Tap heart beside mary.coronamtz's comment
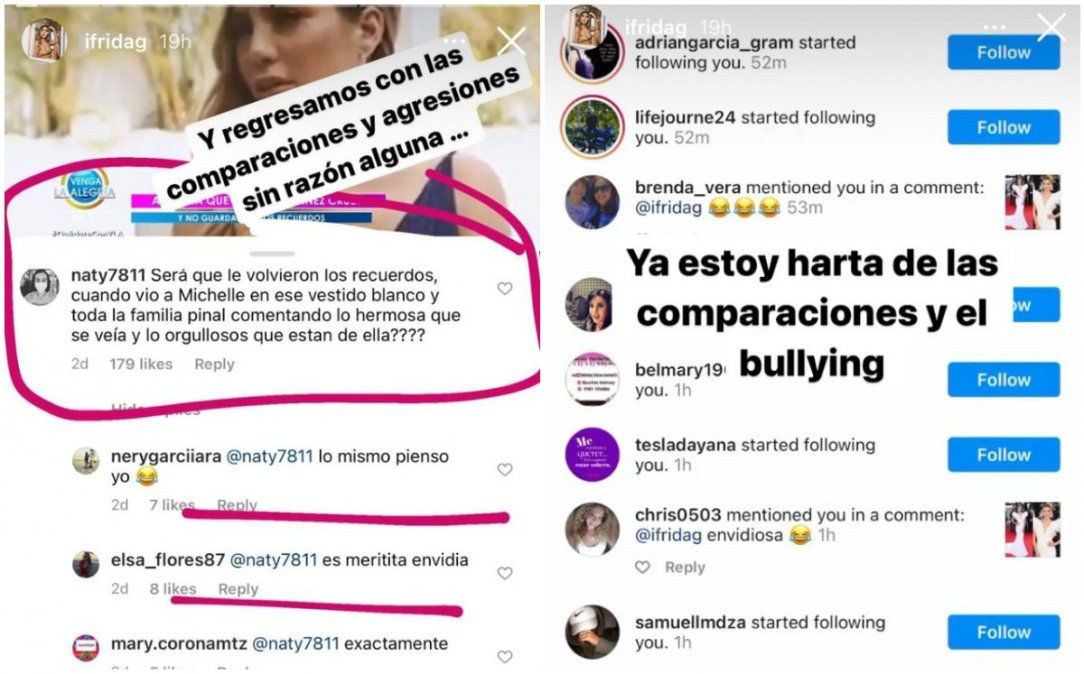 pos(505,657)
